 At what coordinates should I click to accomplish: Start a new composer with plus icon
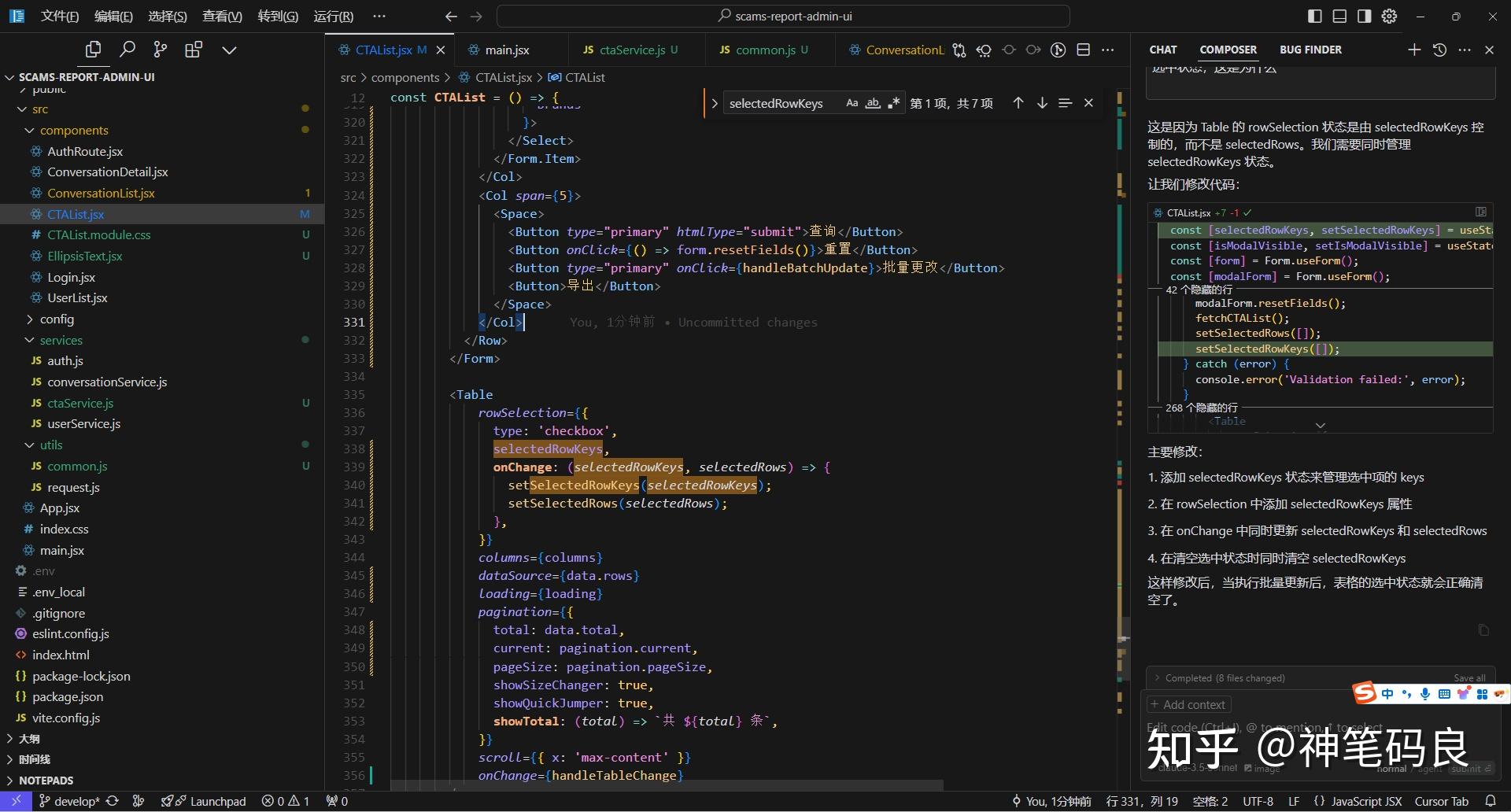tap(1414, 50)
